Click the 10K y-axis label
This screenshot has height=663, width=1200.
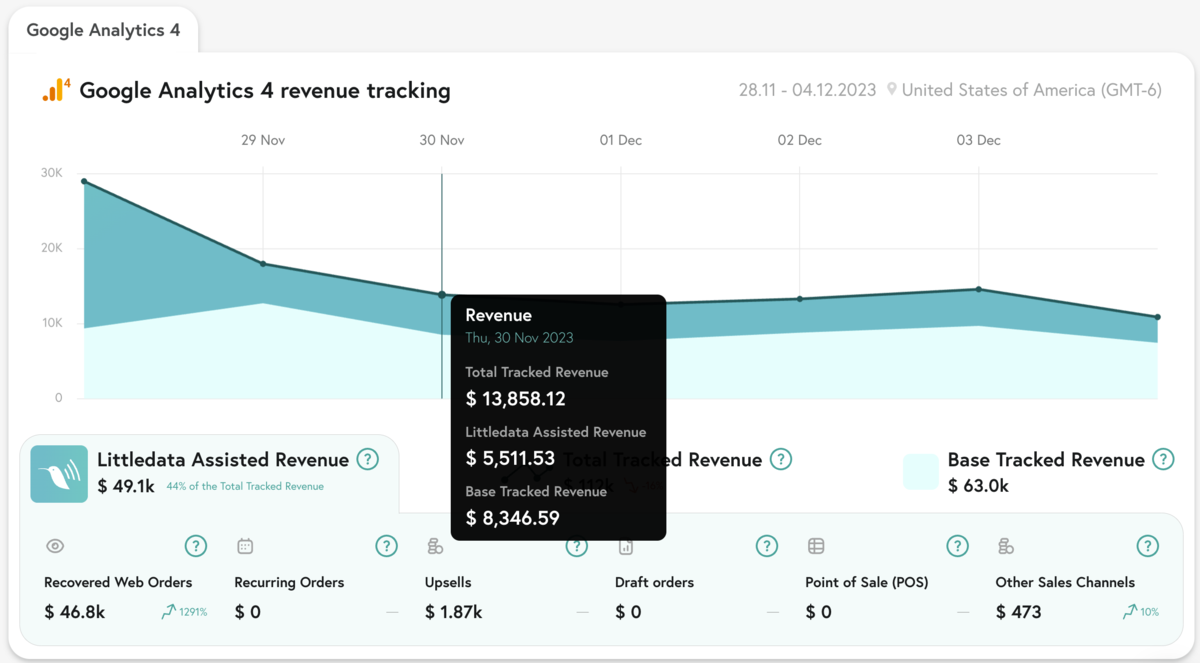(52, 323)
